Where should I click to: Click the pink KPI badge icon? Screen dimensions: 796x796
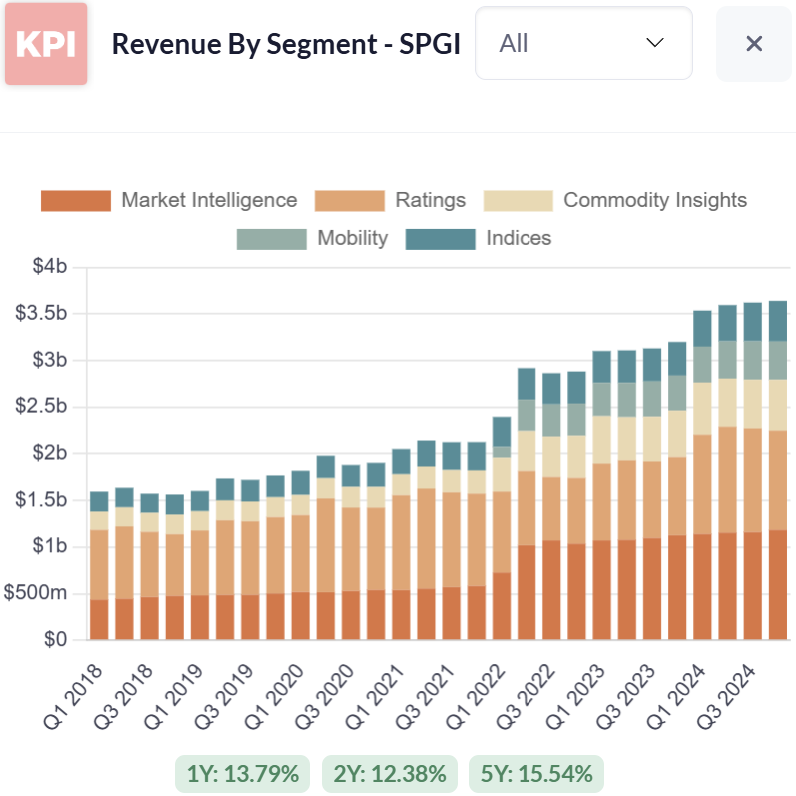(46, 44)
